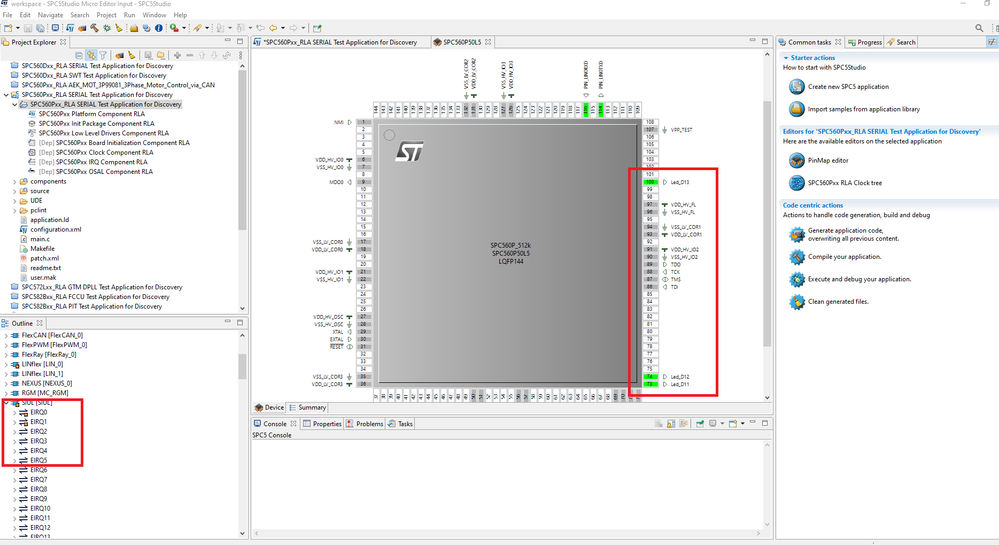Click the ST SPC5 application wizard toolbar icon

tap(69, 28)
